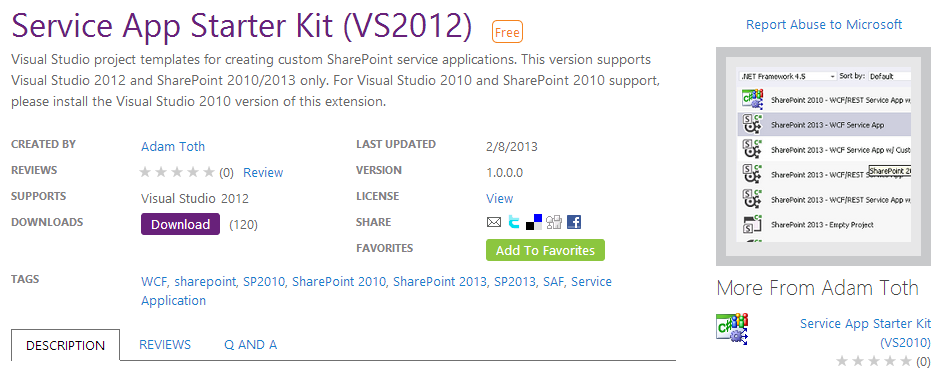This screenshot has height=377, width=940.
Task: Open the Q AND A tab
Action: tap(251, 345)
